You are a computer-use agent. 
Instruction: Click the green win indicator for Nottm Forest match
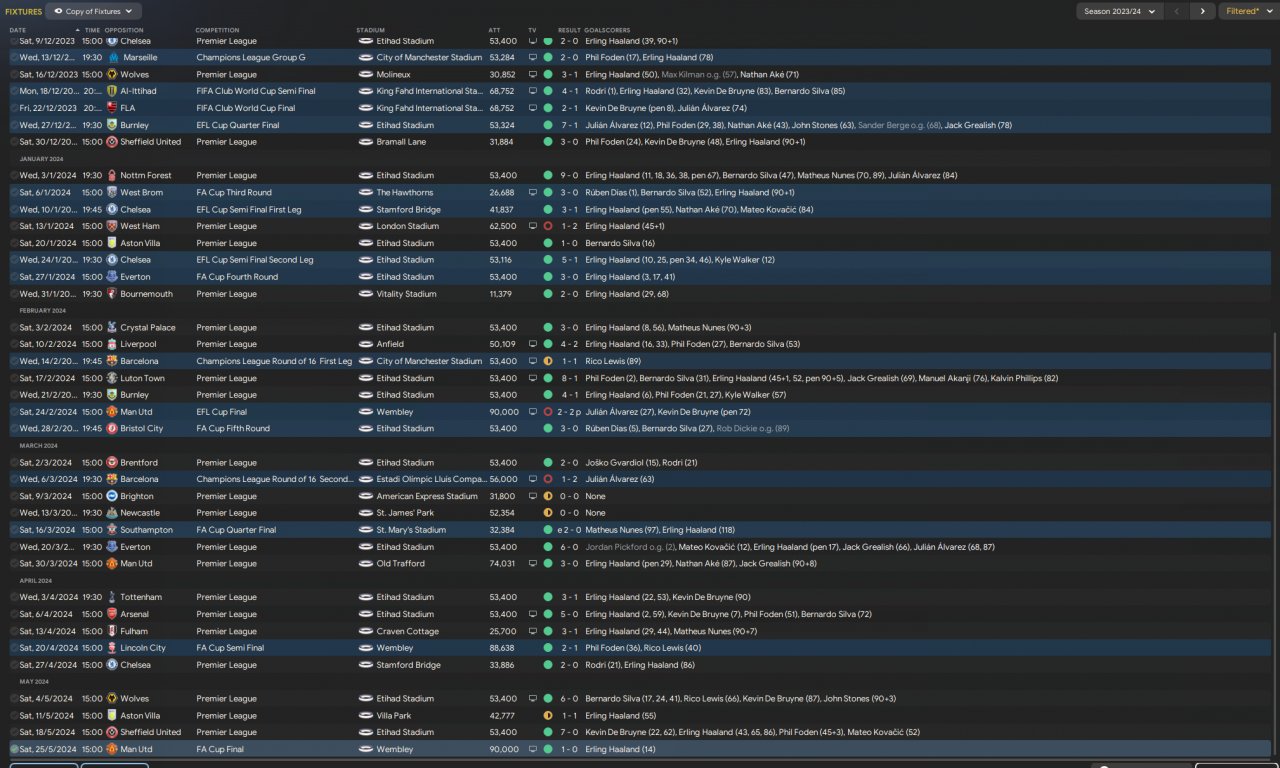(x=548, y=176)
